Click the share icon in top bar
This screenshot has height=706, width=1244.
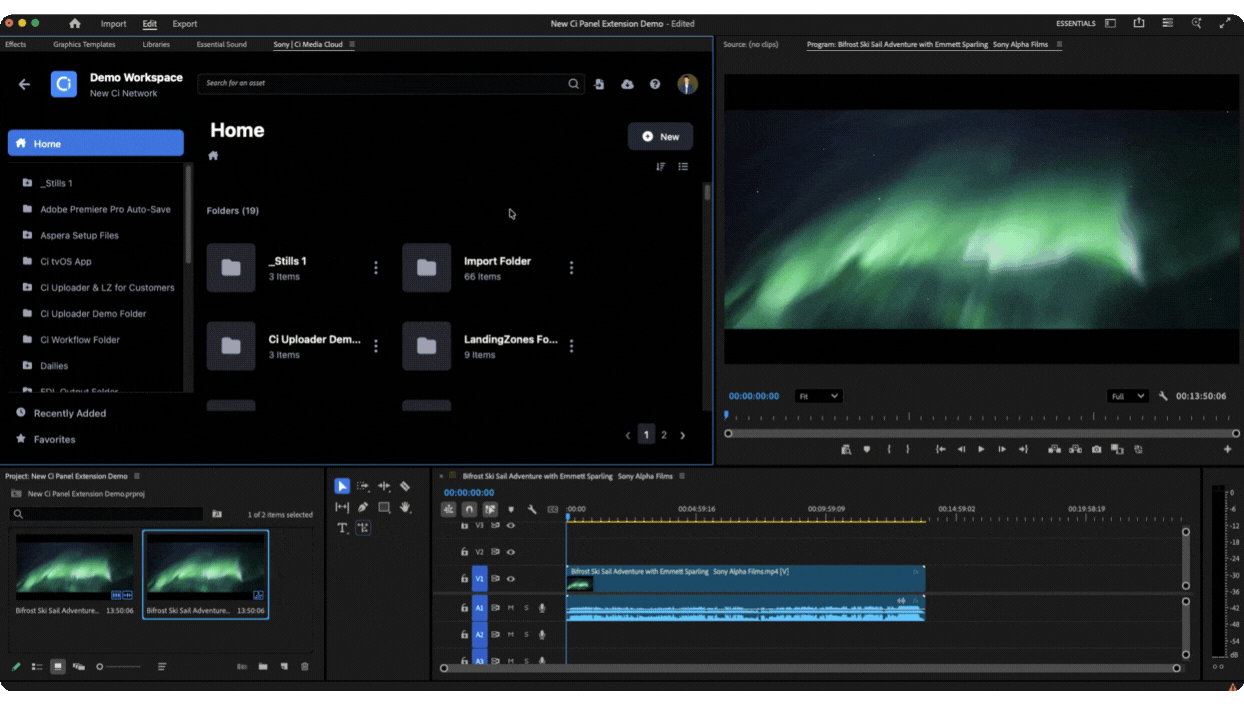point(1138,23)
